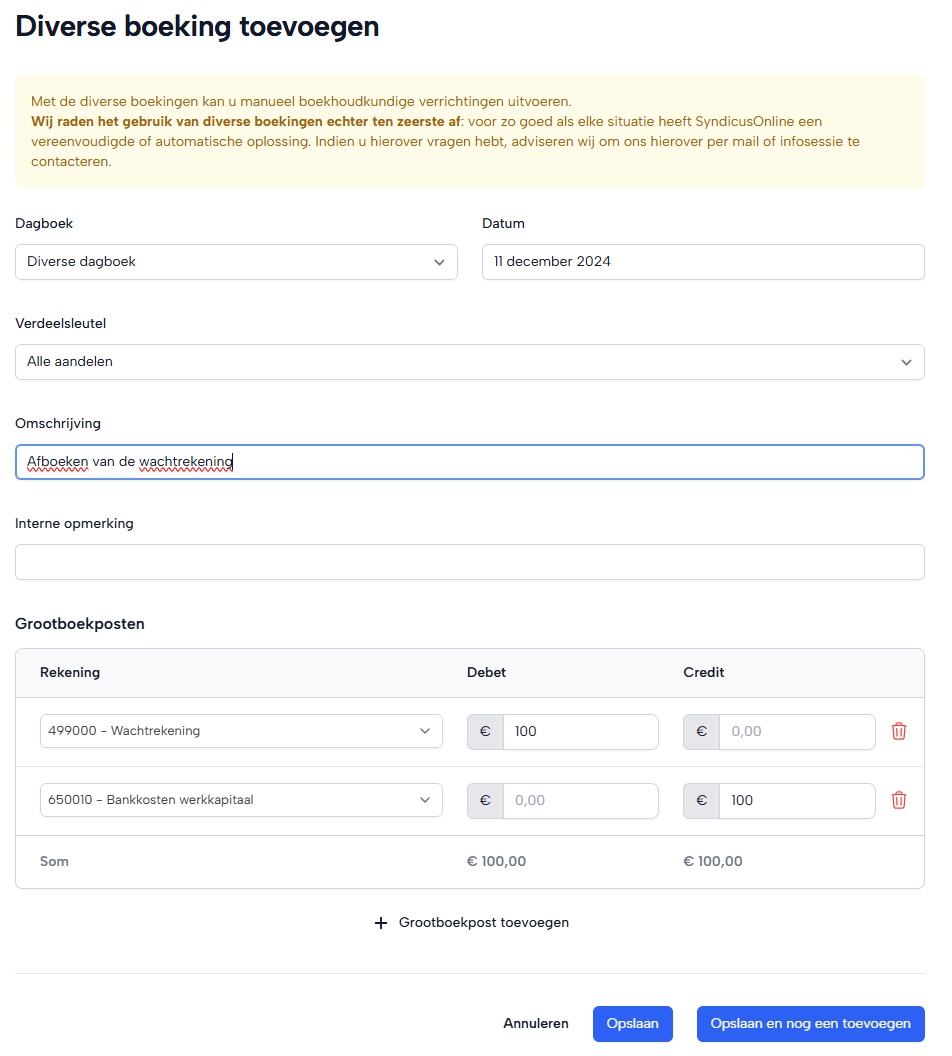The width and height of the screenshot is (952, 1056).
Task: Select the Interne opmerking input
Action: (x=469, y=562)
